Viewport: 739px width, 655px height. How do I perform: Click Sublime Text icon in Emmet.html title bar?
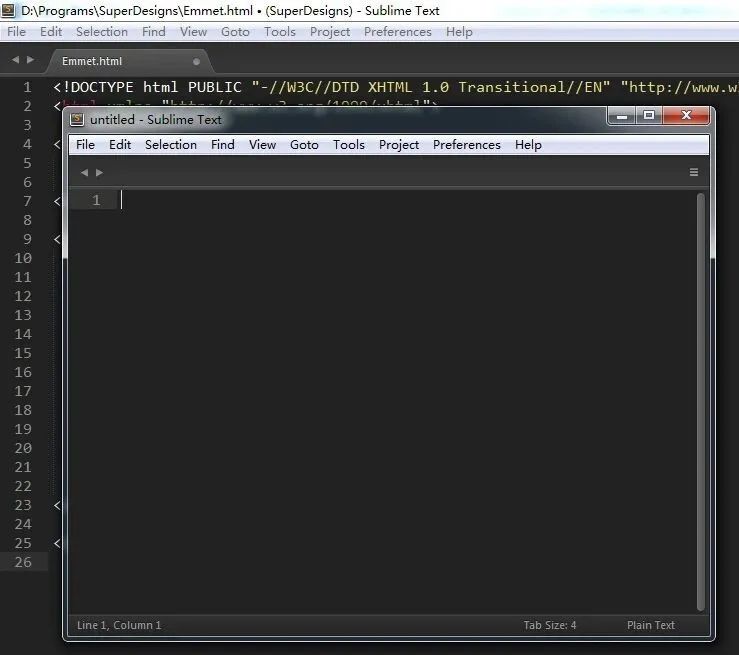click(8, 10)
